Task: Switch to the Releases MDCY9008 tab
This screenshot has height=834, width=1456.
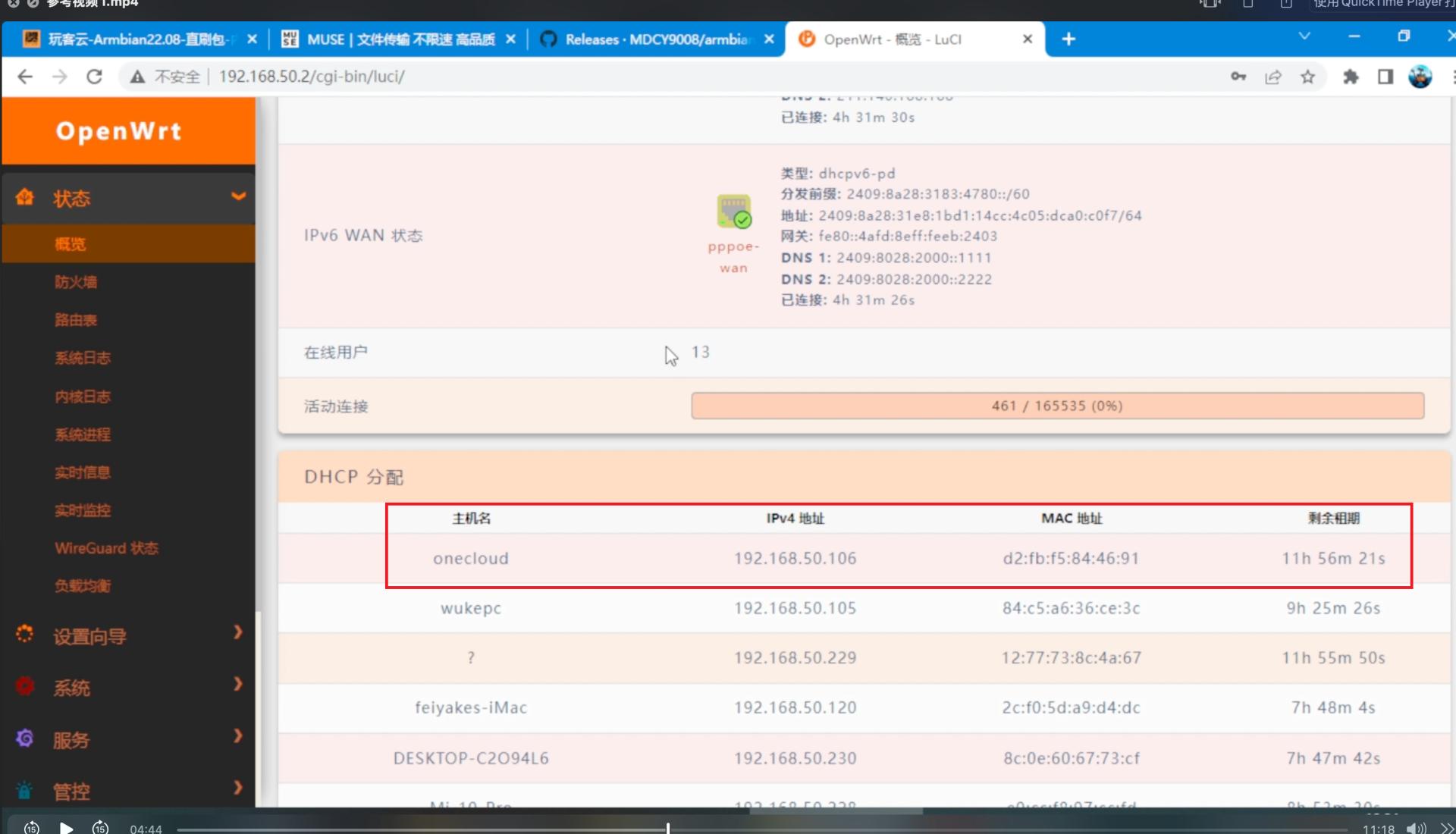Action: click(x=652, y=39)
